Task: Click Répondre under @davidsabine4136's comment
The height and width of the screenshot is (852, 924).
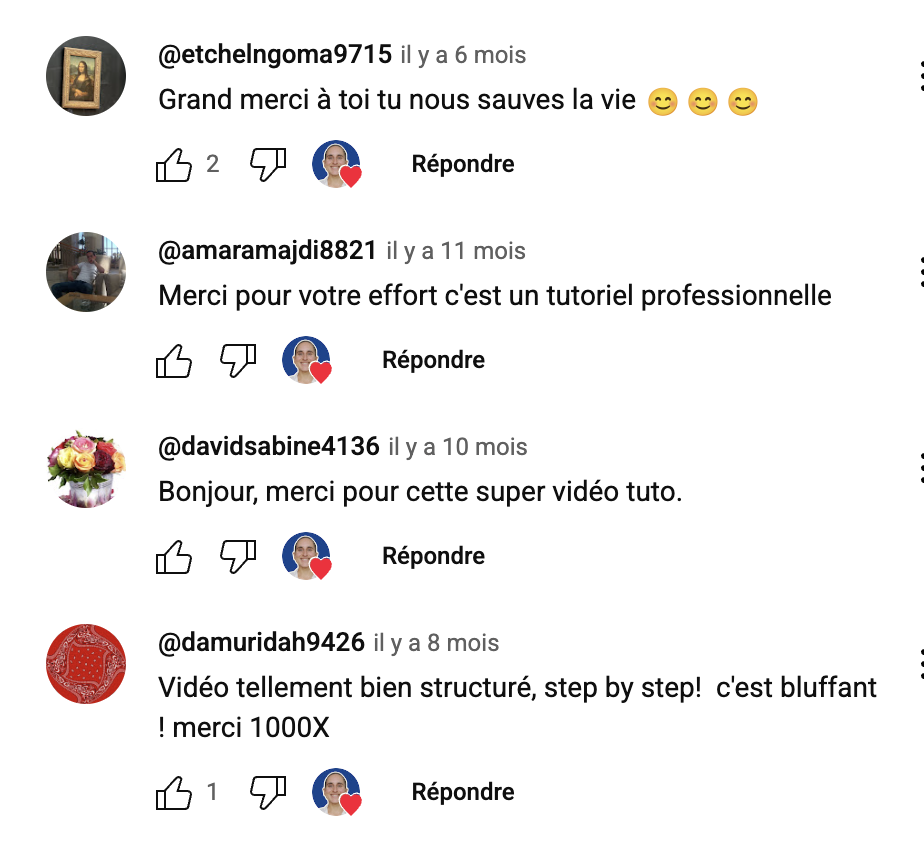Action: coord(433,557)
